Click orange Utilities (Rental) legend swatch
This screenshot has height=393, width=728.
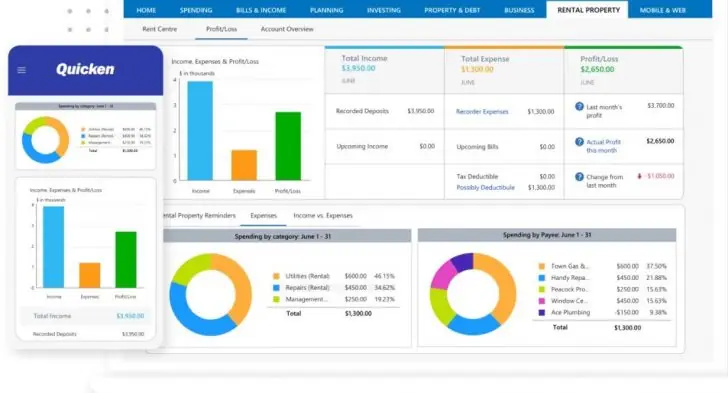(276, 276)
